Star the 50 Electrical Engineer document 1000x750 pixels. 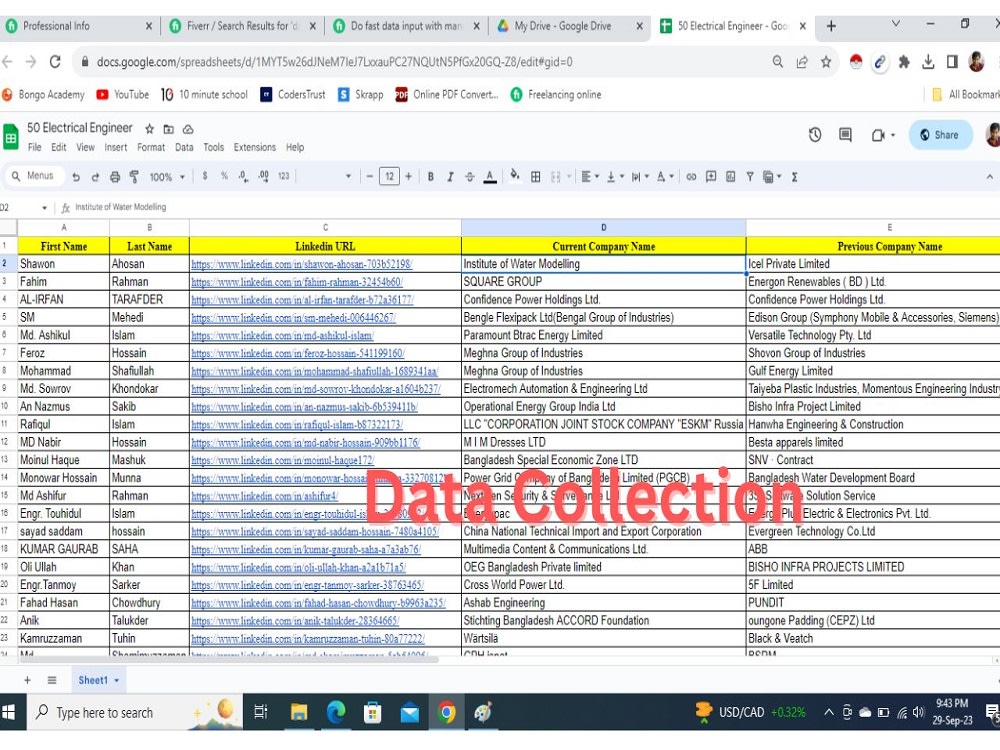point(149,129)
